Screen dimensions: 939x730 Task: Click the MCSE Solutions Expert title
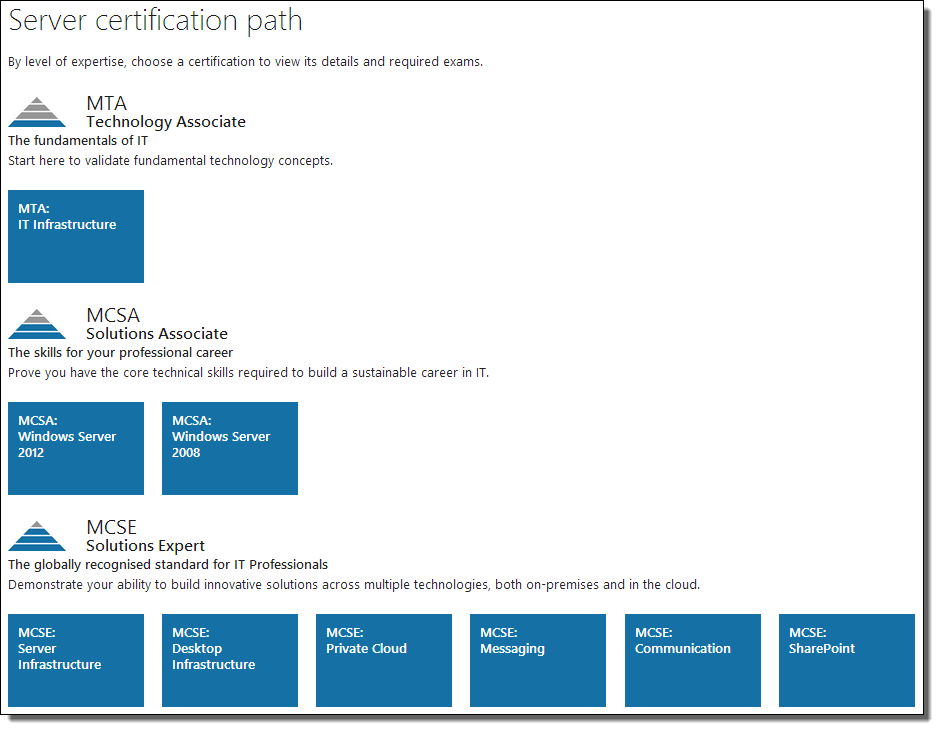coord(144,536)
